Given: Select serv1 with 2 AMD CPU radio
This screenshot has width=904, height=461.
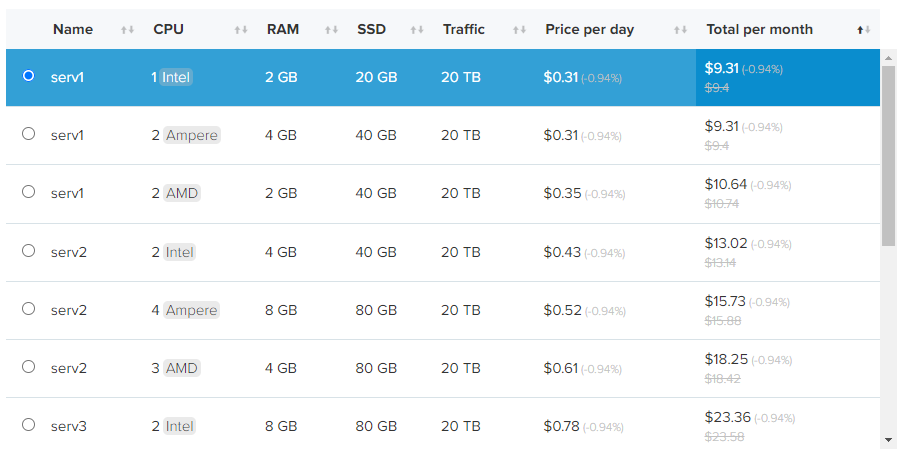Looking at the screenshot, I should pyautogui.click(x=28, y=192).
